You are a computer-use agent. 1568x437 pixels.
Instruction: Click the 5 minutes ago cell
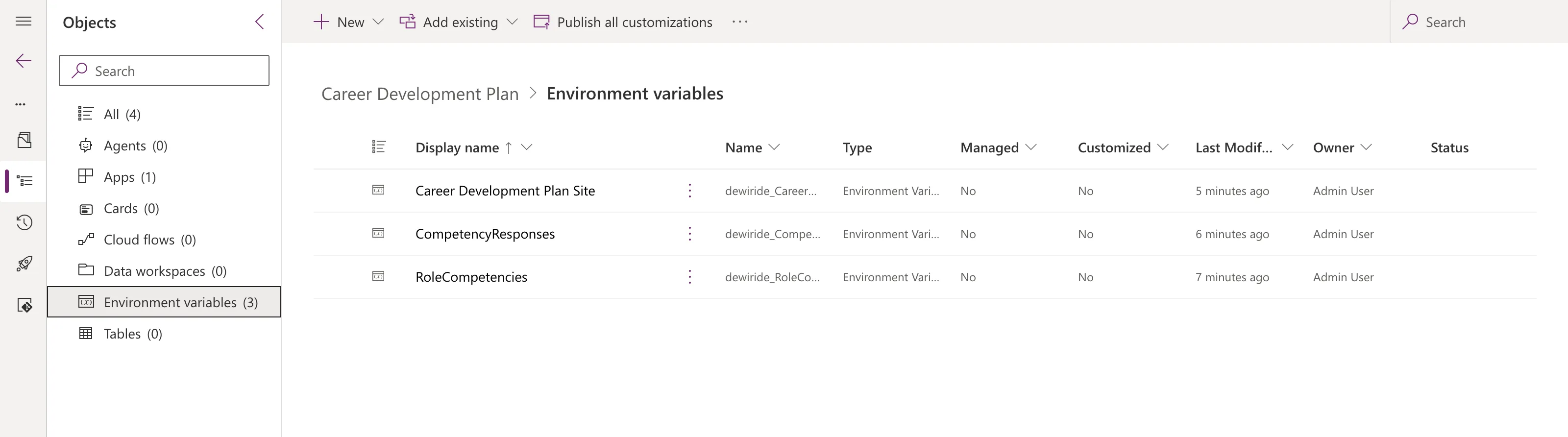tap(1232, 191)
